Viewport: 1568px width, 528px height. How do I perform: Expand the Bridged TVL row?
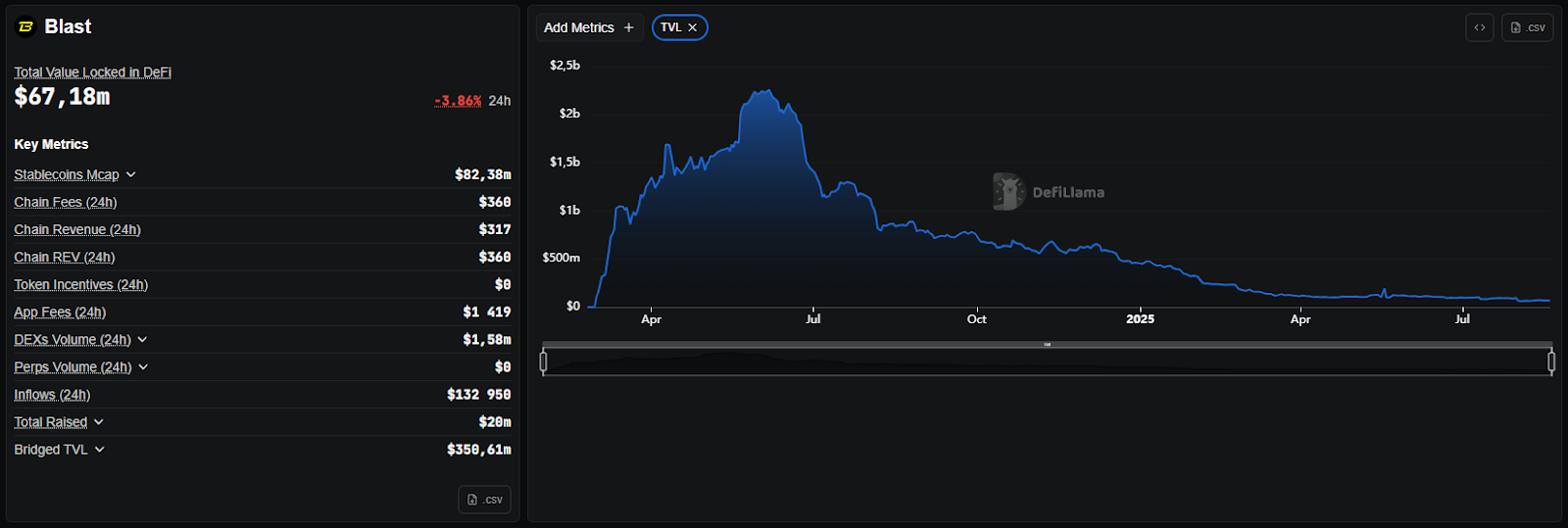(100, 449)
